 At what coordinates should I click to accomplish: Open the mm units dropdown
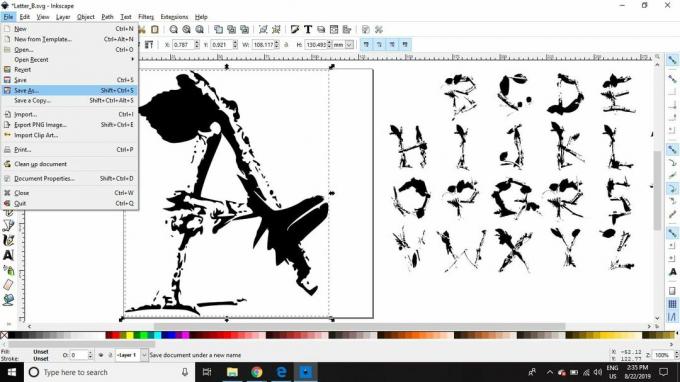(x=343, y=45)
